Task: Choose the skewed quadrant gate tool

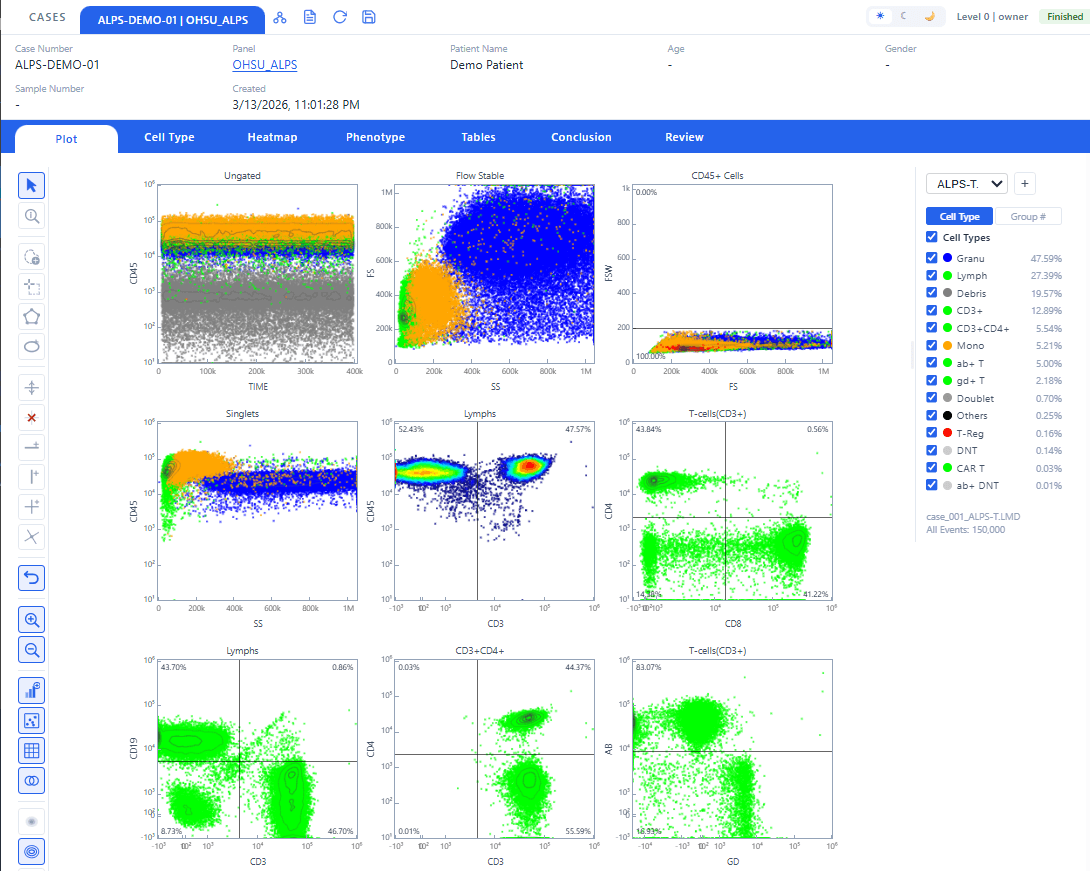Action: pos(31,537)
